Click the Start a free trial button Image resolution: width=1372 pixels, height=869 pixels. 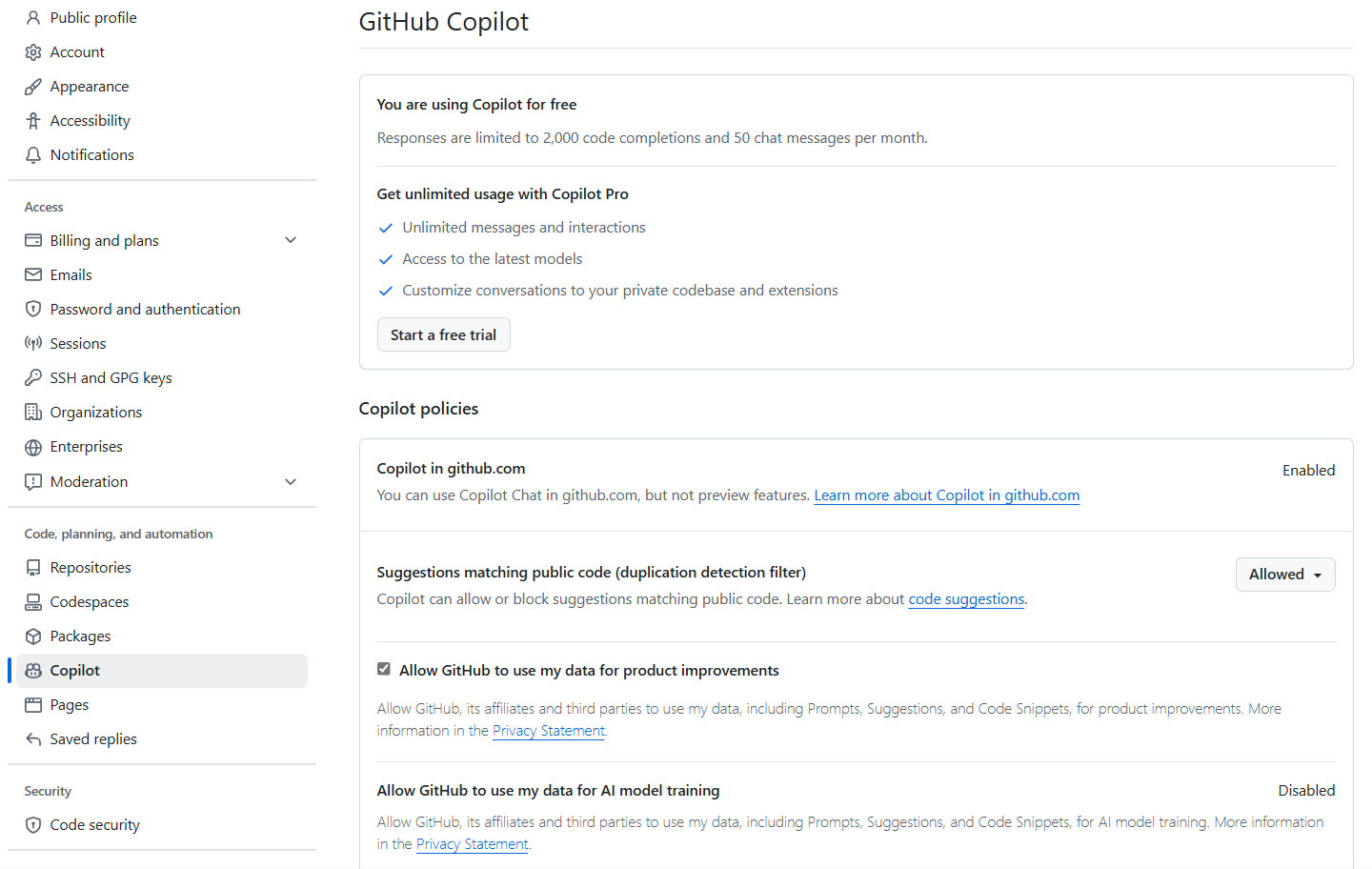(x=443, y=334)
